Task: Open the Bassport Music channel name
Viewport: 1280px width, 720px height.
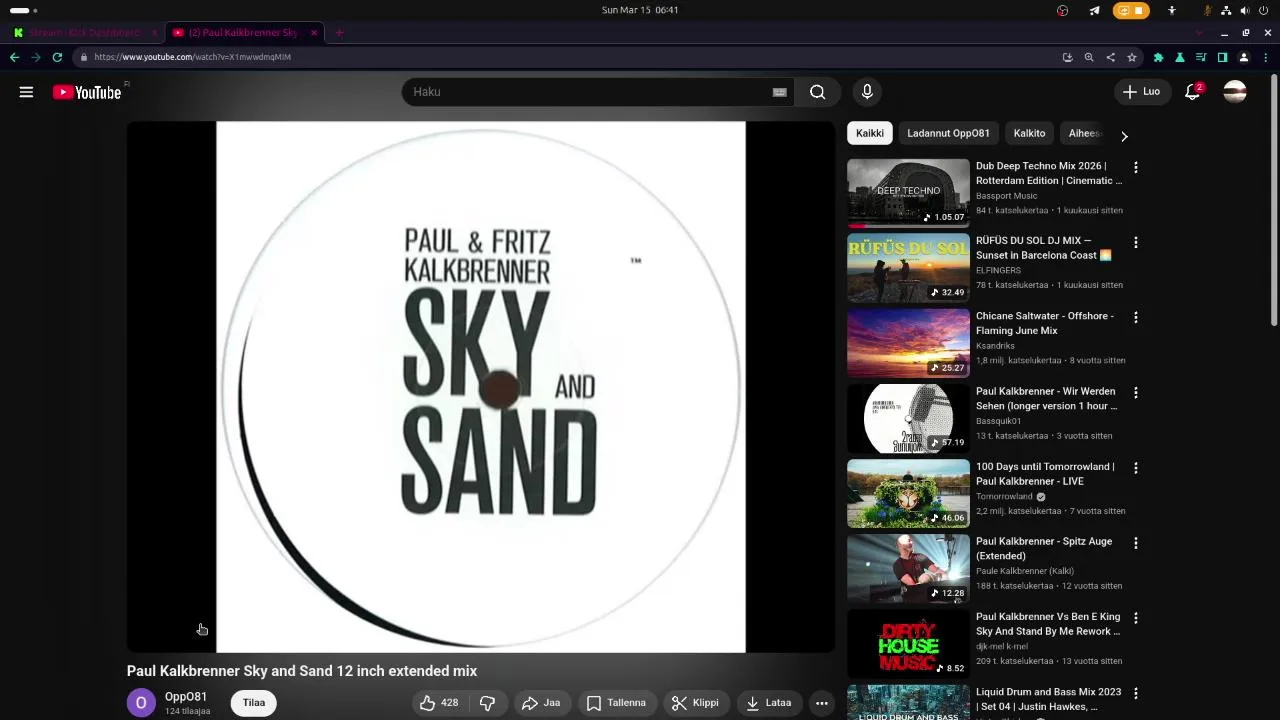Action: click(x=1006, y=196)
